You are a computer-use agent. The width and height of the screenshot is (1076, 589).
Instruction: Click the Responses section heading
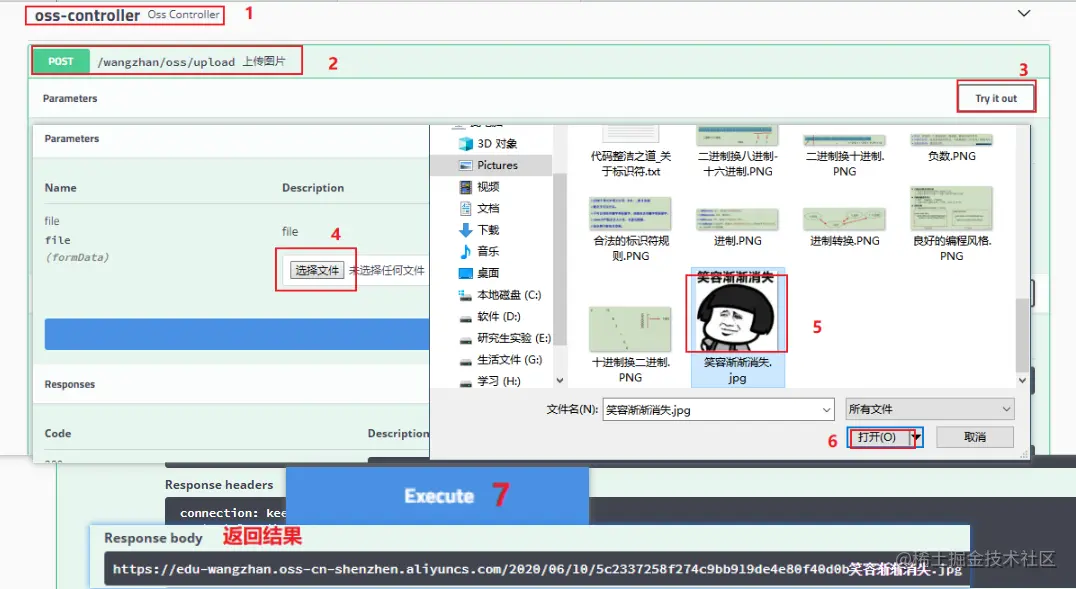click(69, 384)
